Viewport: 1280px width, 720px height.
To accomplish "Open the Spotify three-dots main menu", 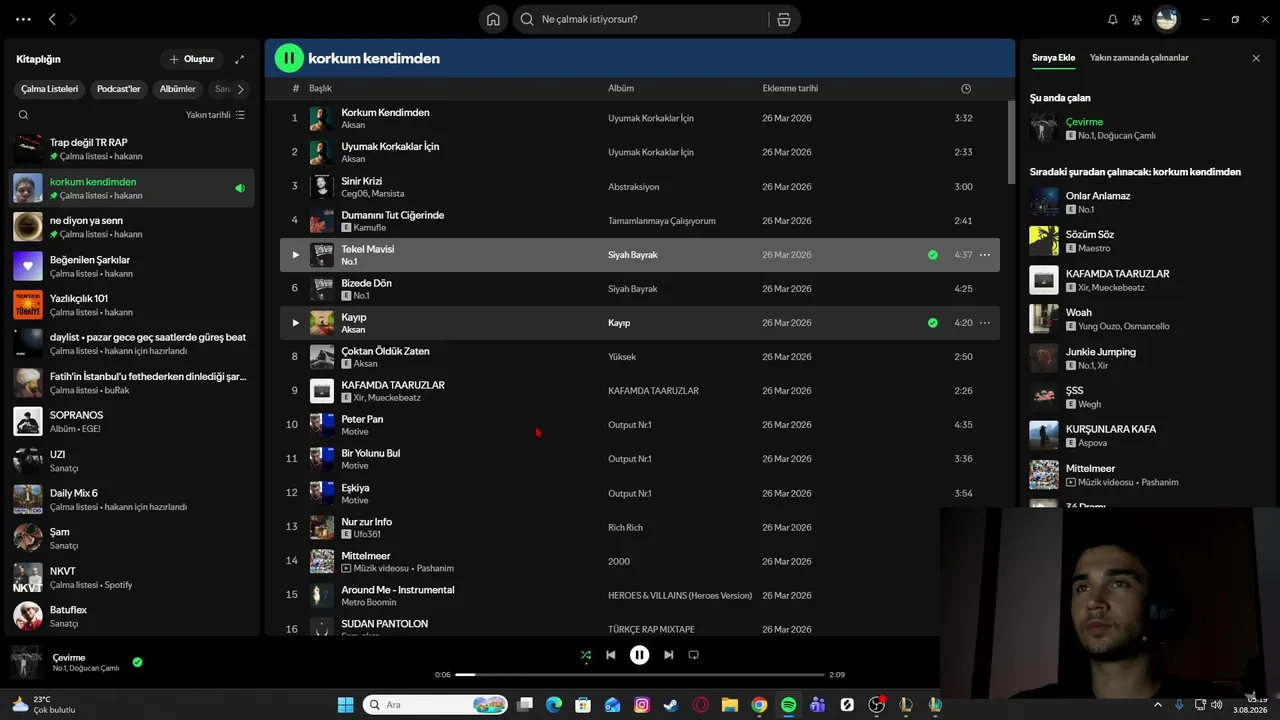I will tap(23, 19).
